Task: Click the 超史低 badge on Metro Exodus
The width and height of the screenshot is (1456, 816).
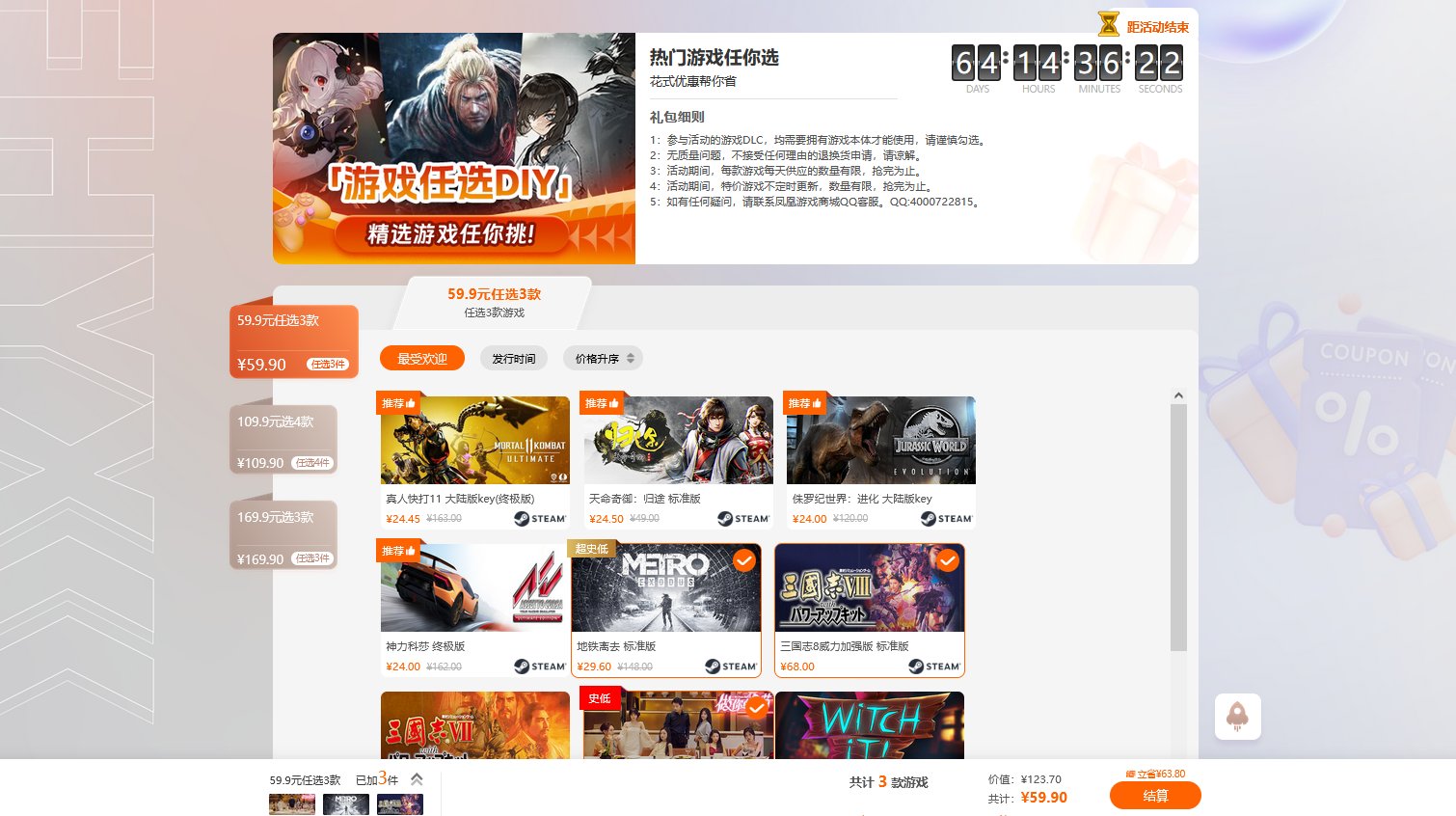Action: click(591, 549)
